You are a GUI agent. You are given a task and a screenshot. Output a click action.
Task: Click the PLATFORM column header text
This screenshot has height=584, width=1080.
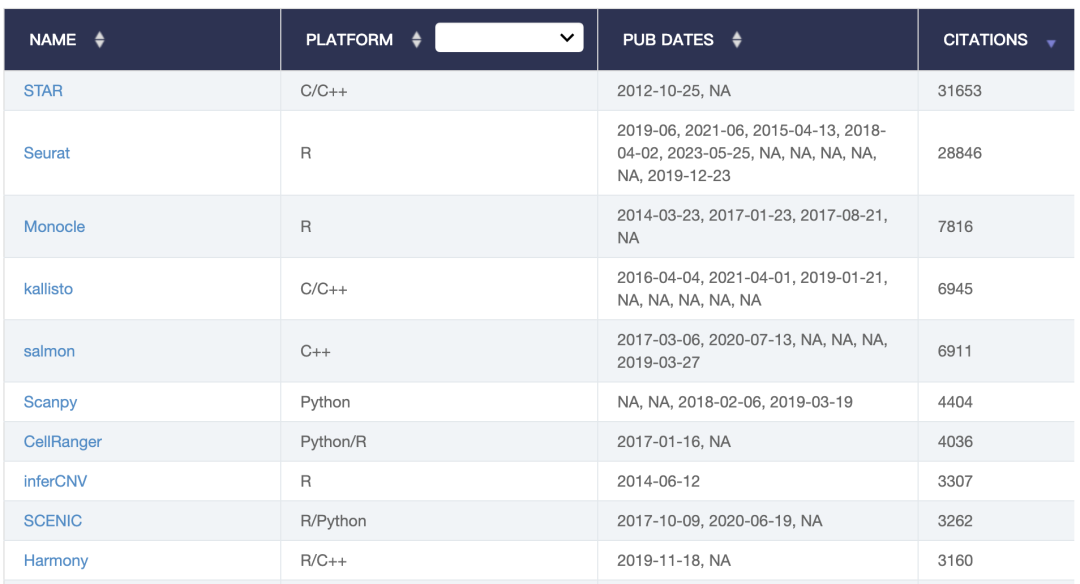[x=349, y=40]
